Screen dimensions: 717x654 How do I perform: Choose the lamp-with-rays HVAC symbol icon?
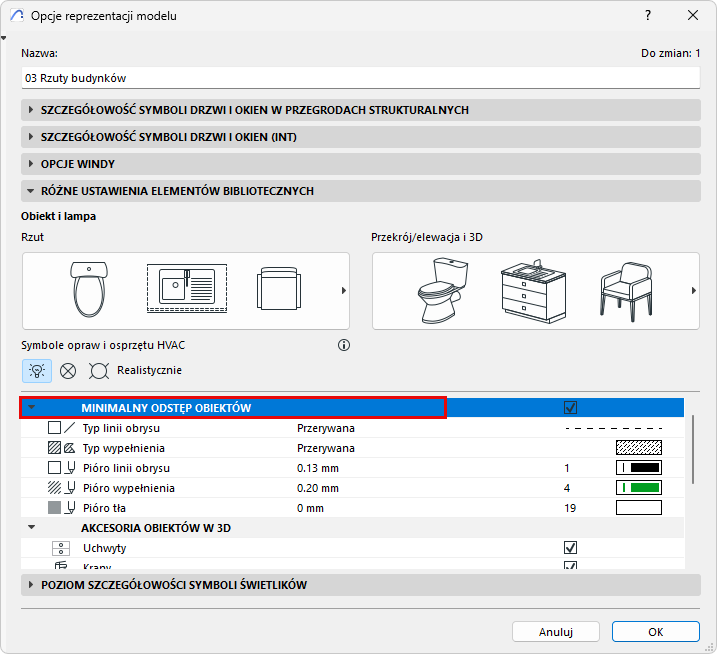[x=99, y=371]
